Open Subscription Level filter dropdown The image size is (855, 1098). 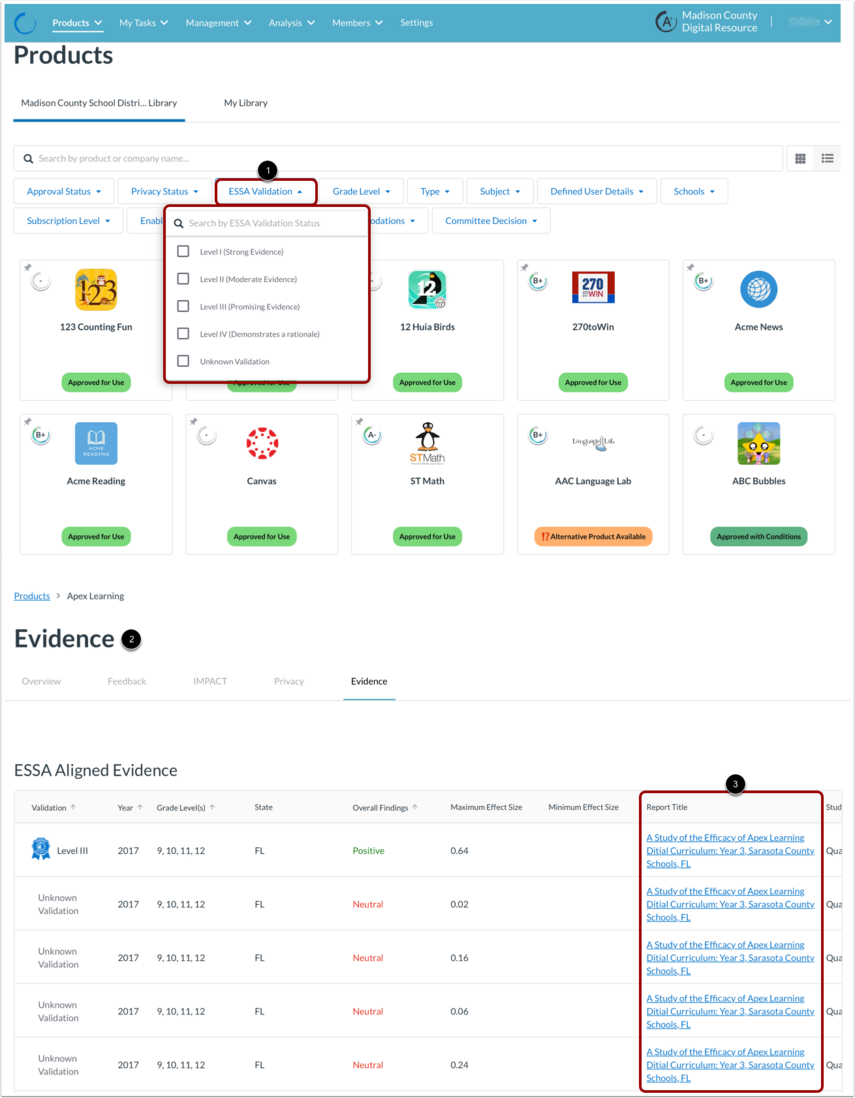click(x=68, y=221)
